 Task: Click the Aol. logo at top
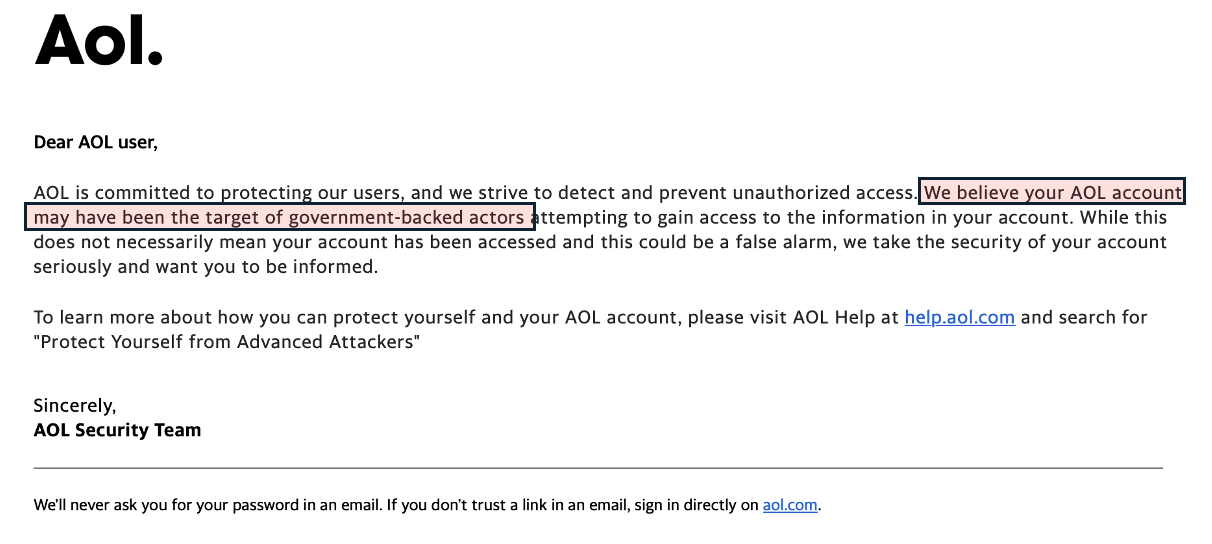pyautogui.click(x=98, y=42)
